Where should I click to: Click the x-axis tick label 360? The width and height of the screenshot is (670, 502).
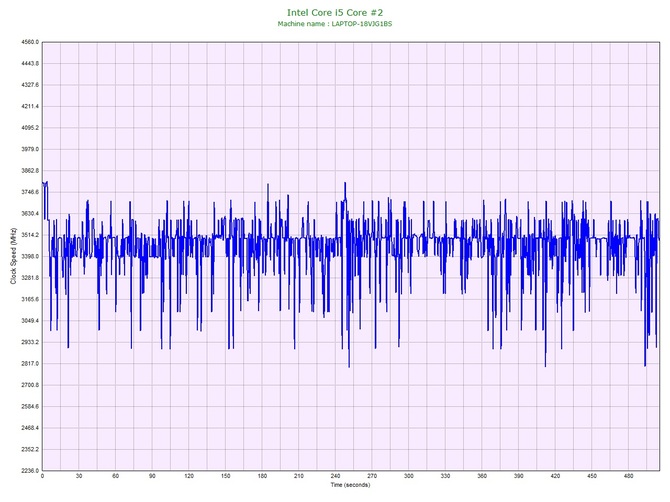tap(482, 476)
